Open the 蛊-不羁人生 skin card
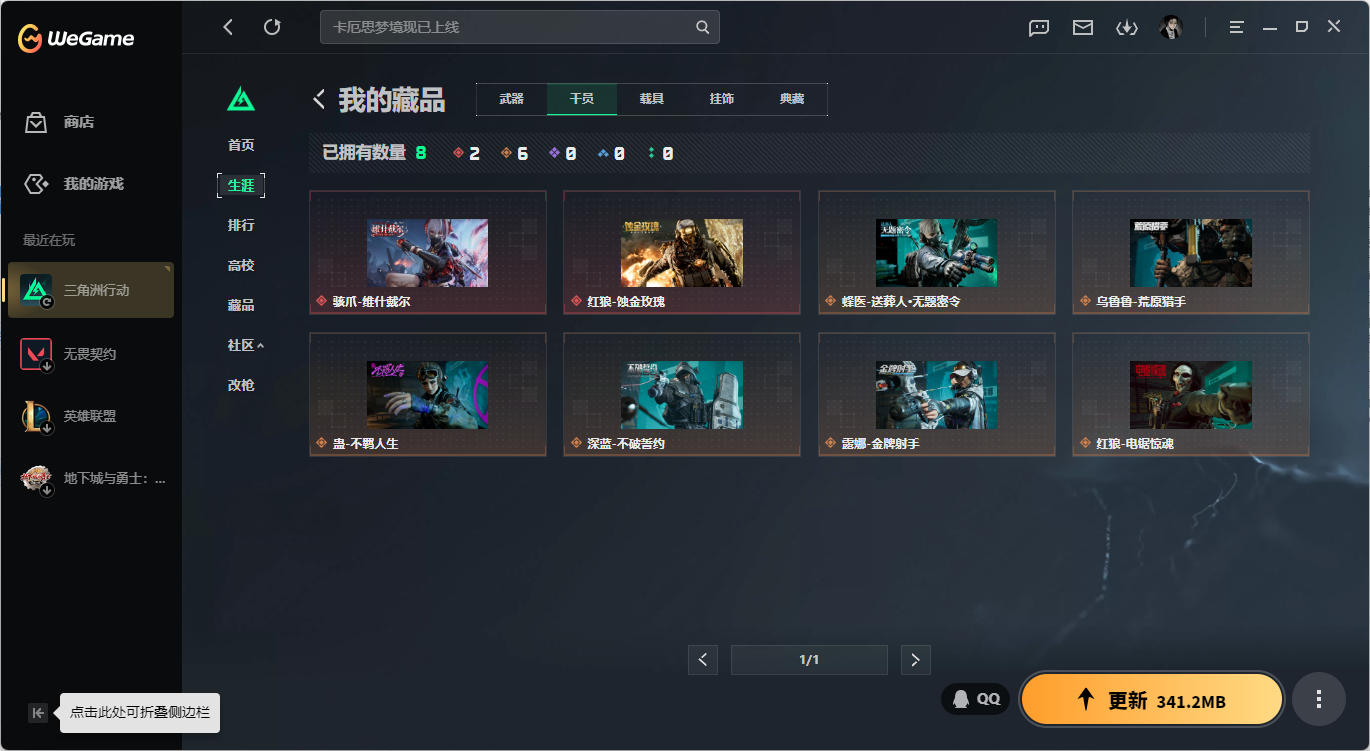 tap(428, 394)
